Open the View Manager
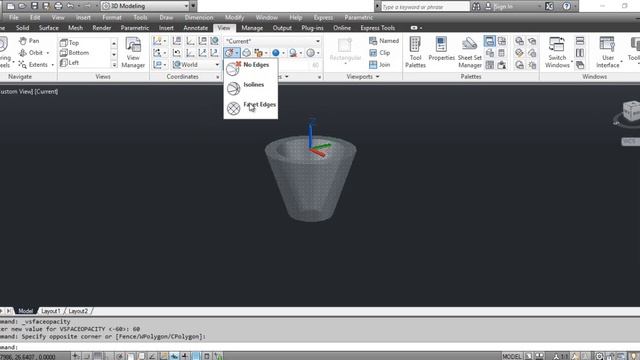Viewport: 640px width, 360px height. click(x=133, y=53)
